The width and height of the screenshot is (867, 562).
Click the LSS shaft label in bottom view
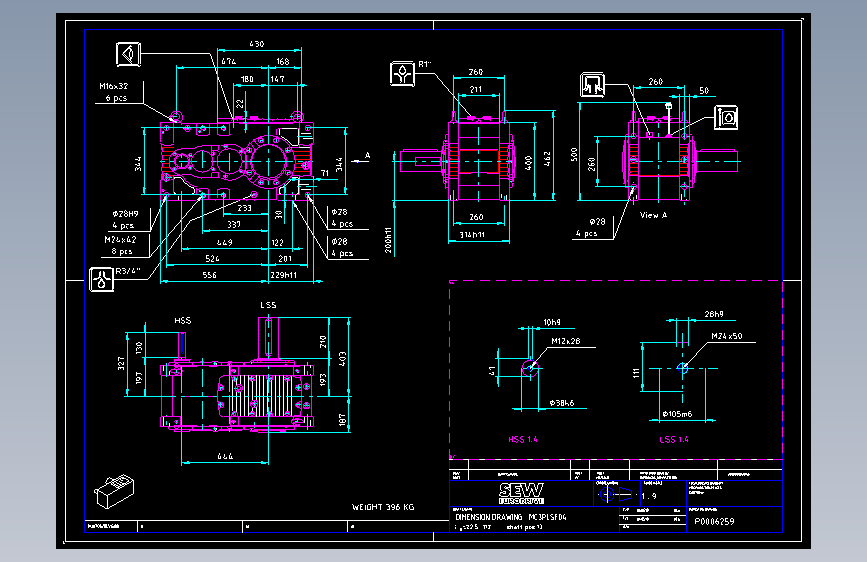(268, 305)
